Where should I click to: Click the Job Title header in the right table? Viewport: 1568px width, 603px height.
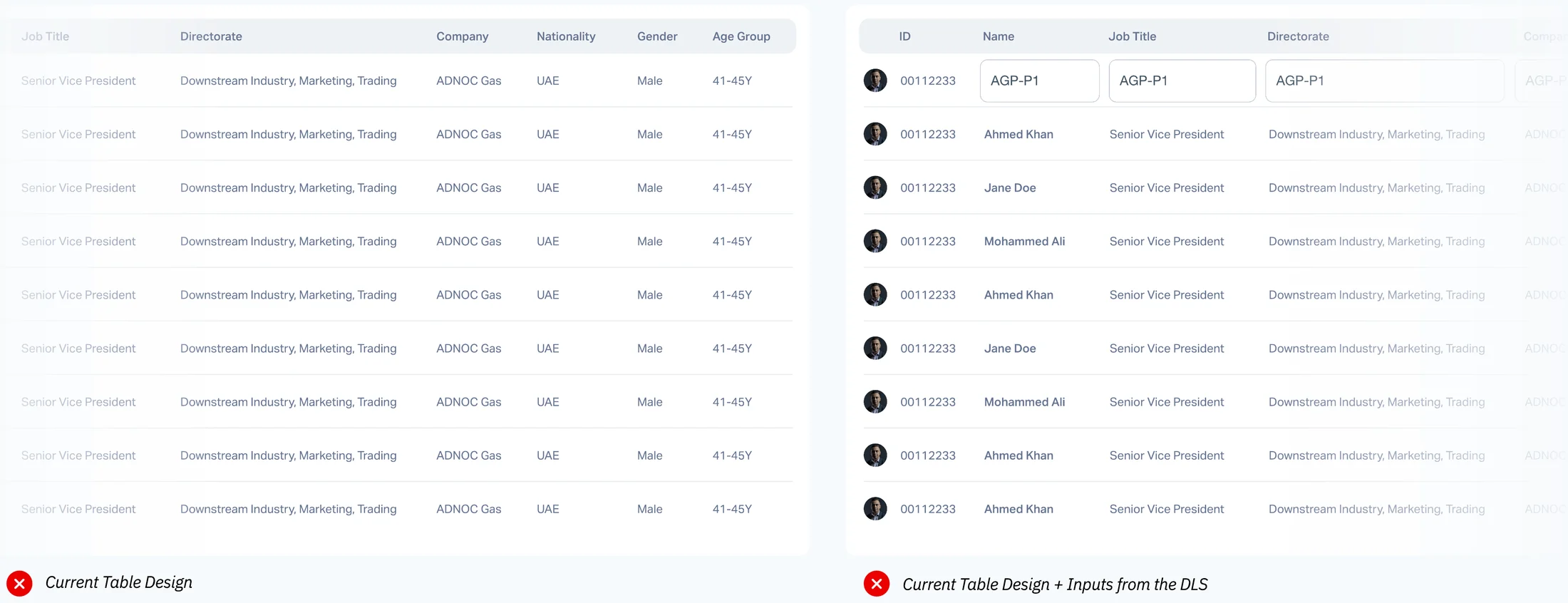point(1133,36)
